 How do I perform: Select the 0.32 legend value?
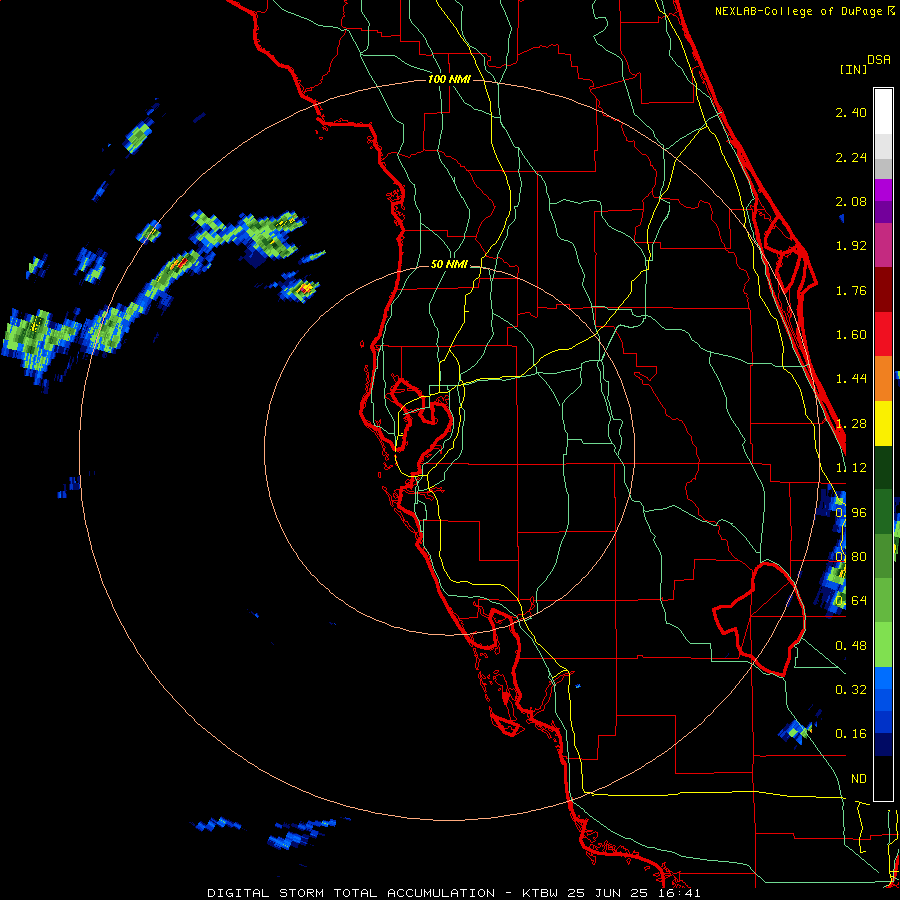pyautogui.click(x=851, y=690)
